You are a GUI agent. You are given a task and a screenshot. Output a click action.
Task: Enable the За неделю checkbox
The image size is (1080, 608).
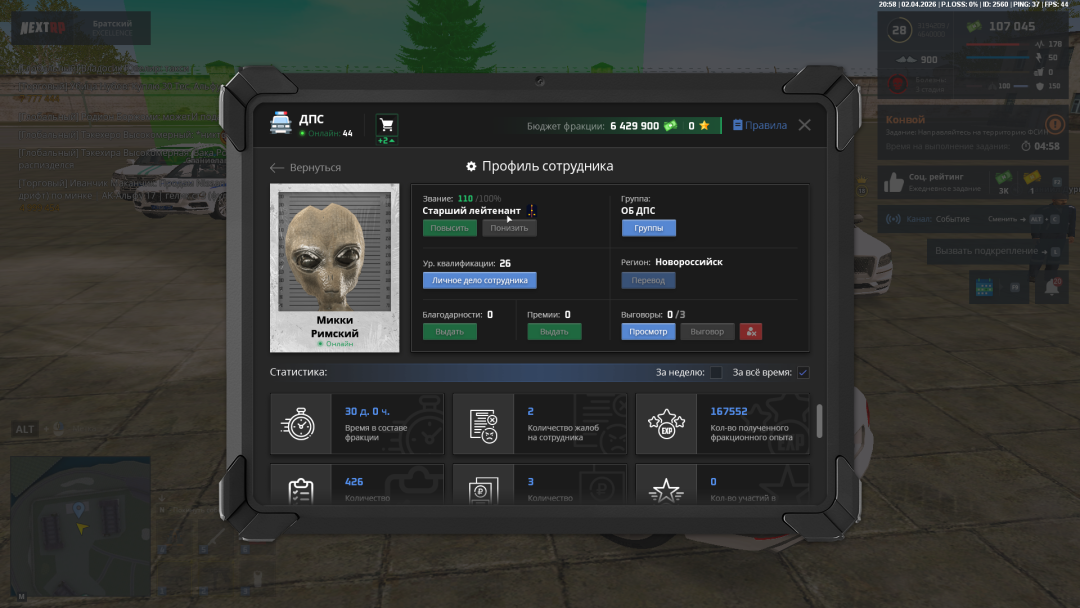click(716, 373)
